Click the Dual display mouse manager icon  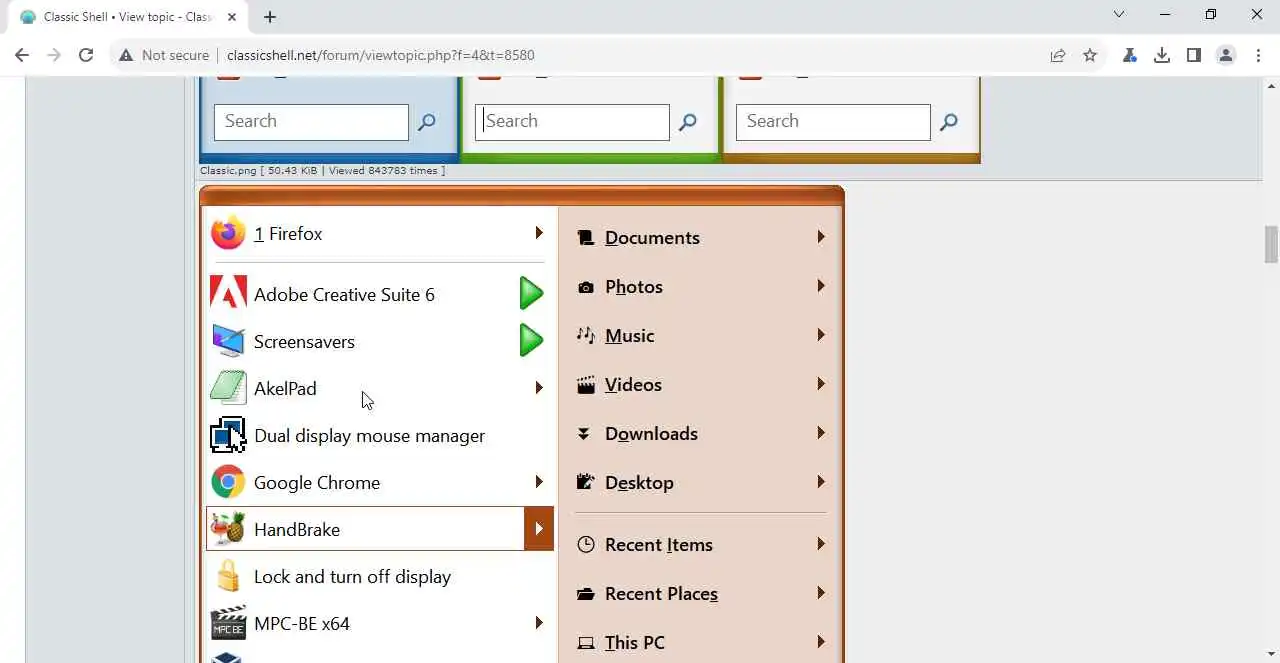pyautogui.click(x=228, y=435)
